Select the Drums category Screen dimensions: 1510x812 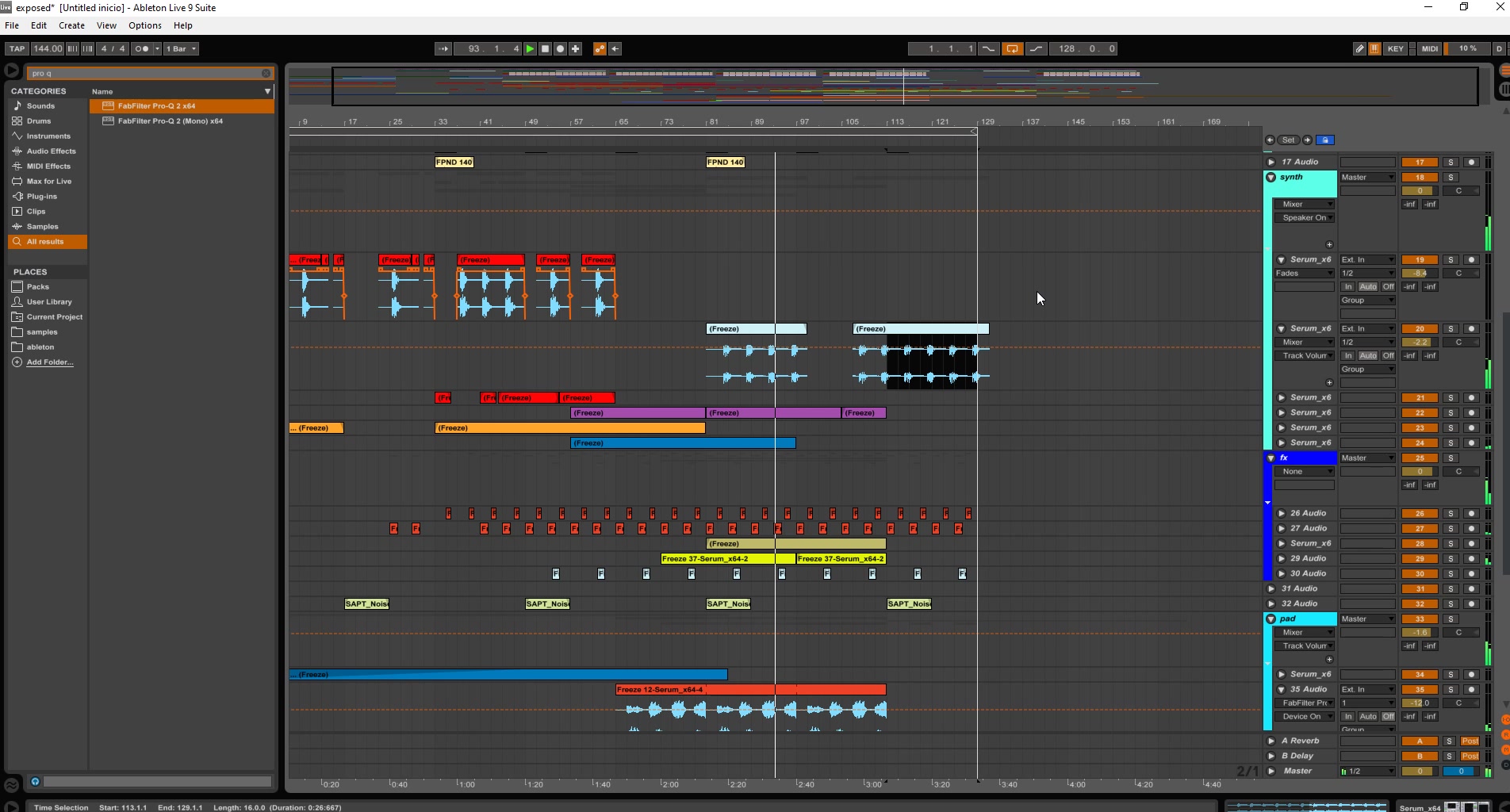[39, 121]
